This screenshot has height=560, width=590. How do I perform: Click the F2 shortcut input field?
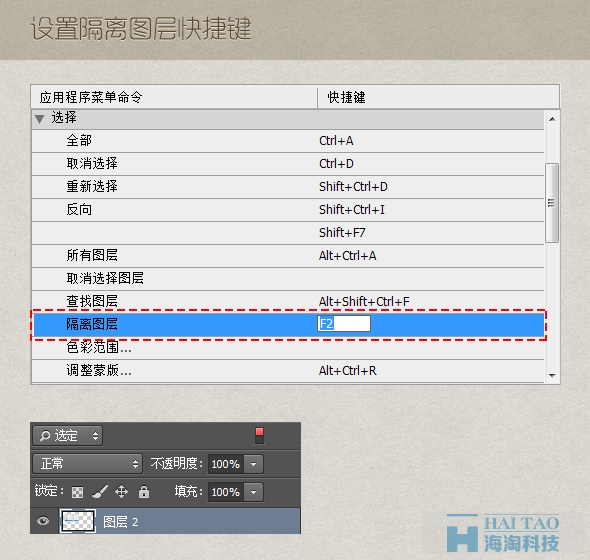click(344, 324)
